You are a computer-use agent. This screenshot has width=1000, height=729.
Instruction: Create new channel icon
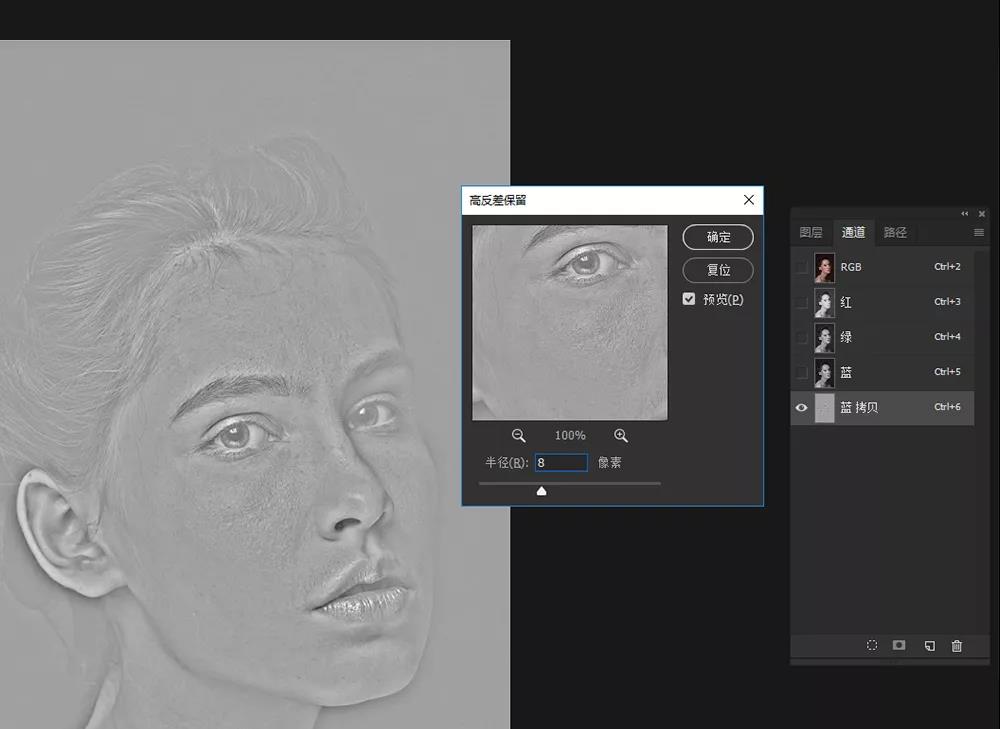[x=929, y=646]
